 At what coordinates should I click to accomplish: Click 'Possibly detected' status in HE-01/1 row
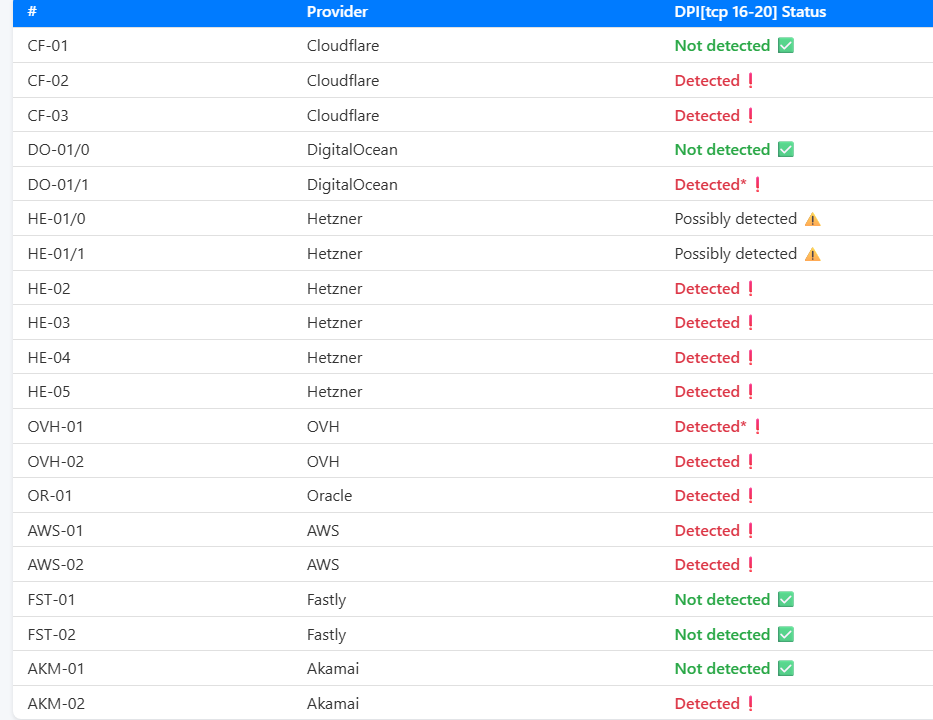click(735, 255)
